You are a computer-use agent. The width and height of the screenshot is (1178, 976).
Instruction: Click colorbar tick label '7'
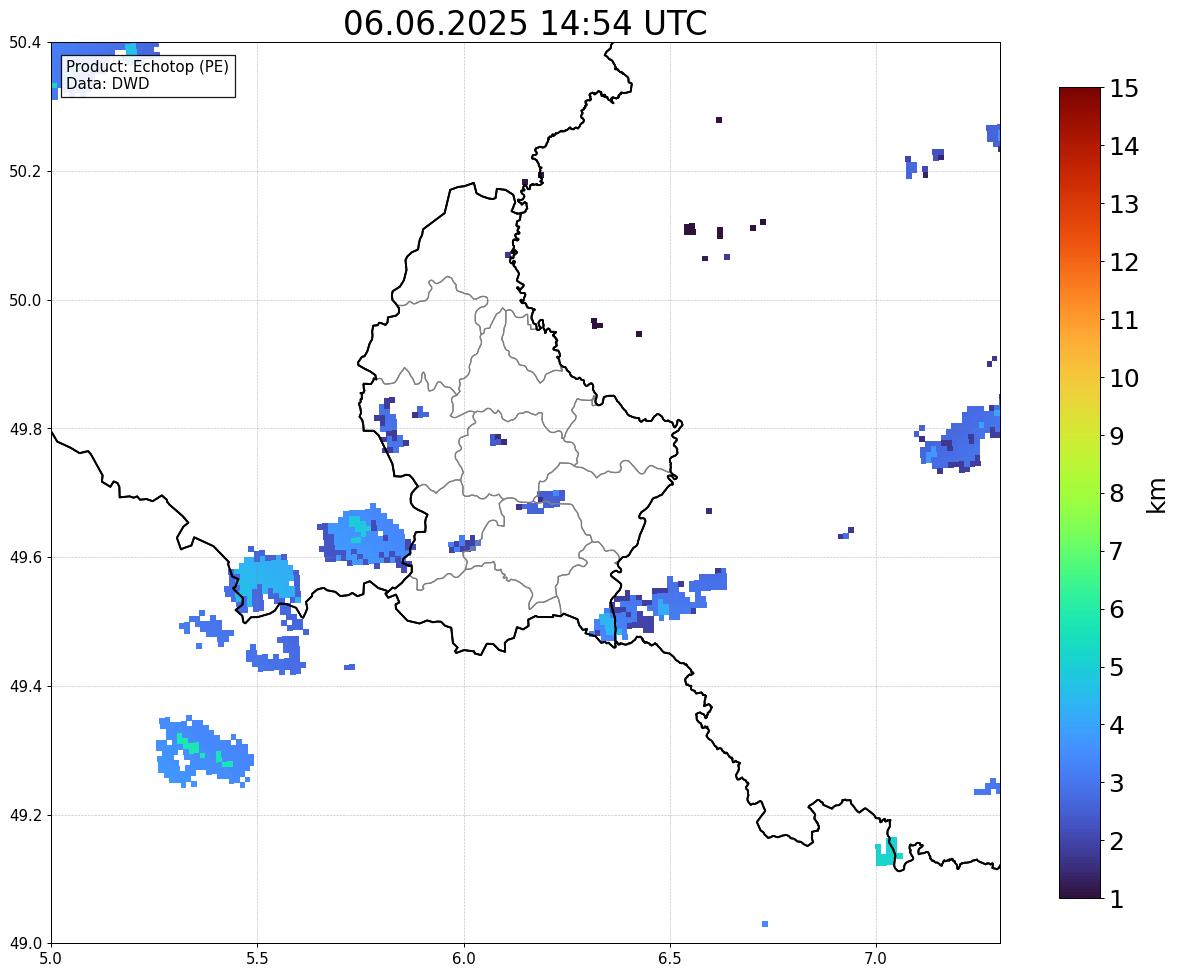pyautogui.click(x=1116, y=551)
